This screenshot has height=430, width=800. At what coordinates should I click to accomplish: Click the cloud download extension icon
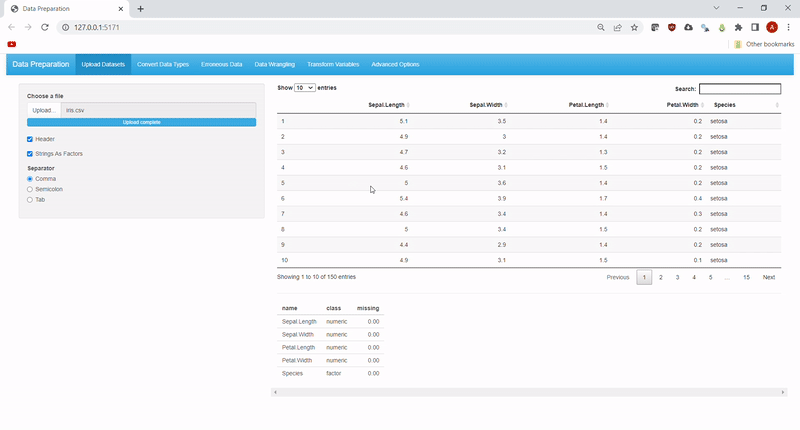tap(688, 28)
